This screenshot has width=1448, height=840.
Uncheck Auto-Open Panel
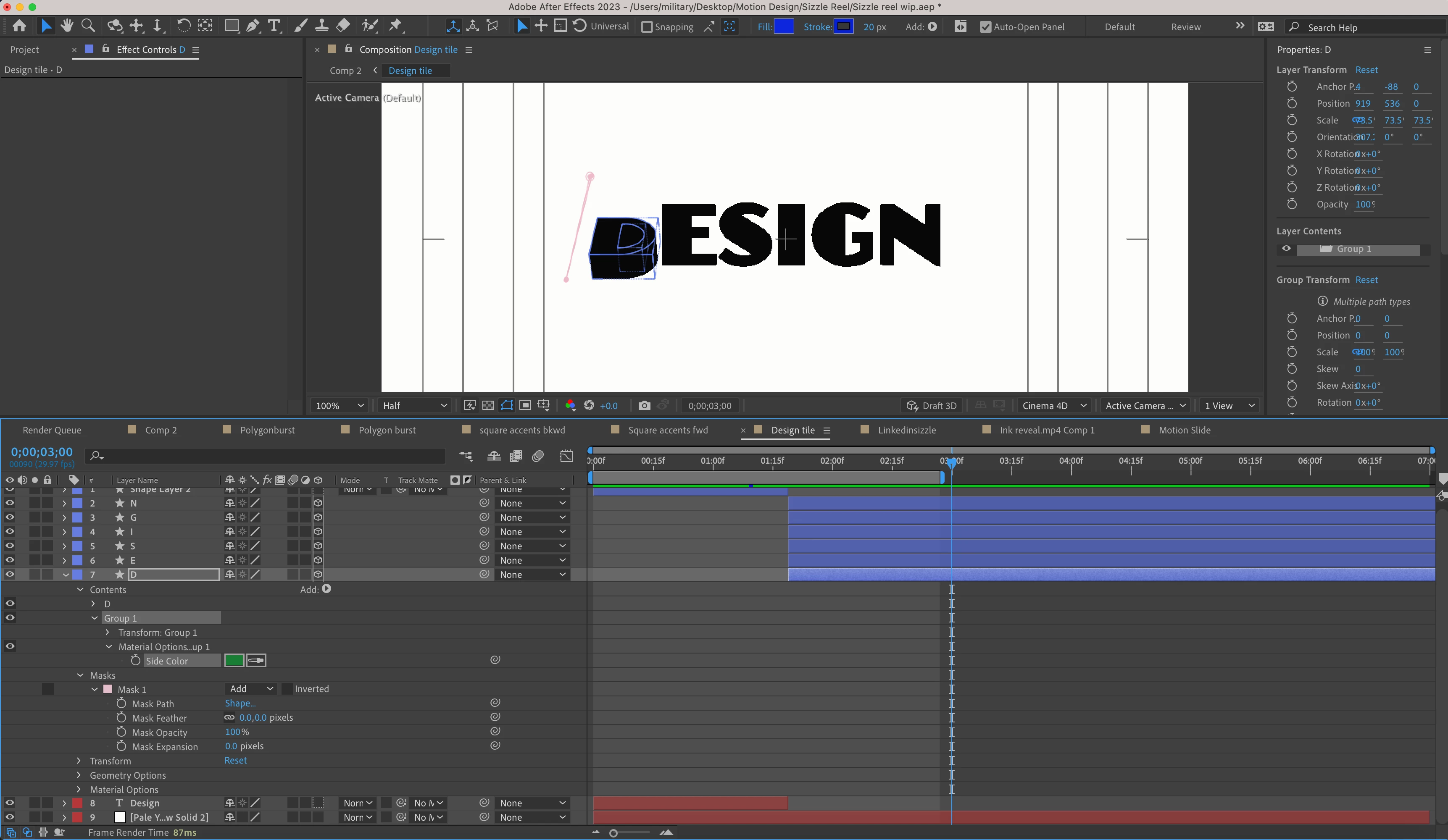985,27
